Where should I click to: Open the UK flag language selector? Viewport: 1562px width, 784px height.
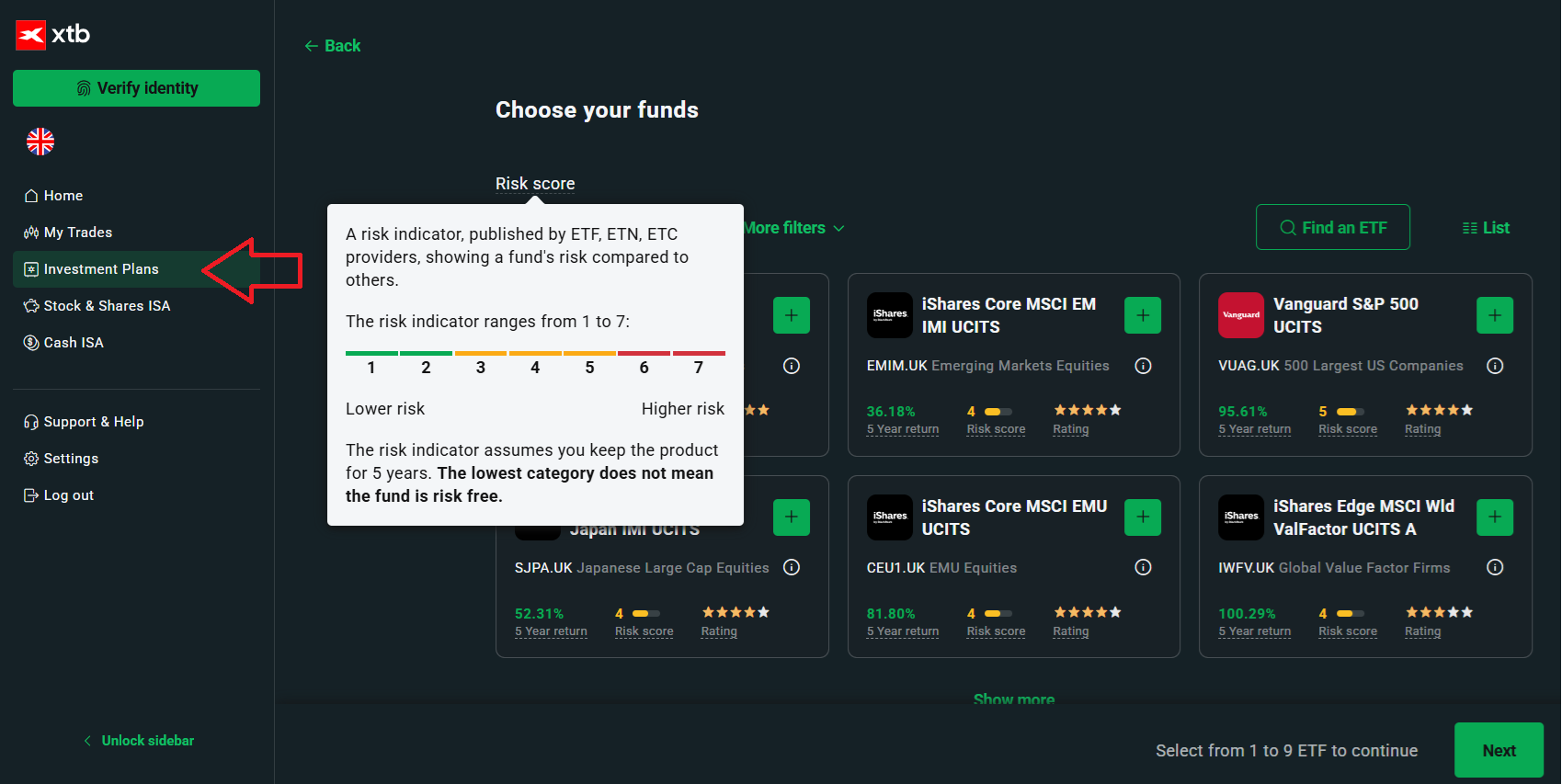(x=40, y=142)
